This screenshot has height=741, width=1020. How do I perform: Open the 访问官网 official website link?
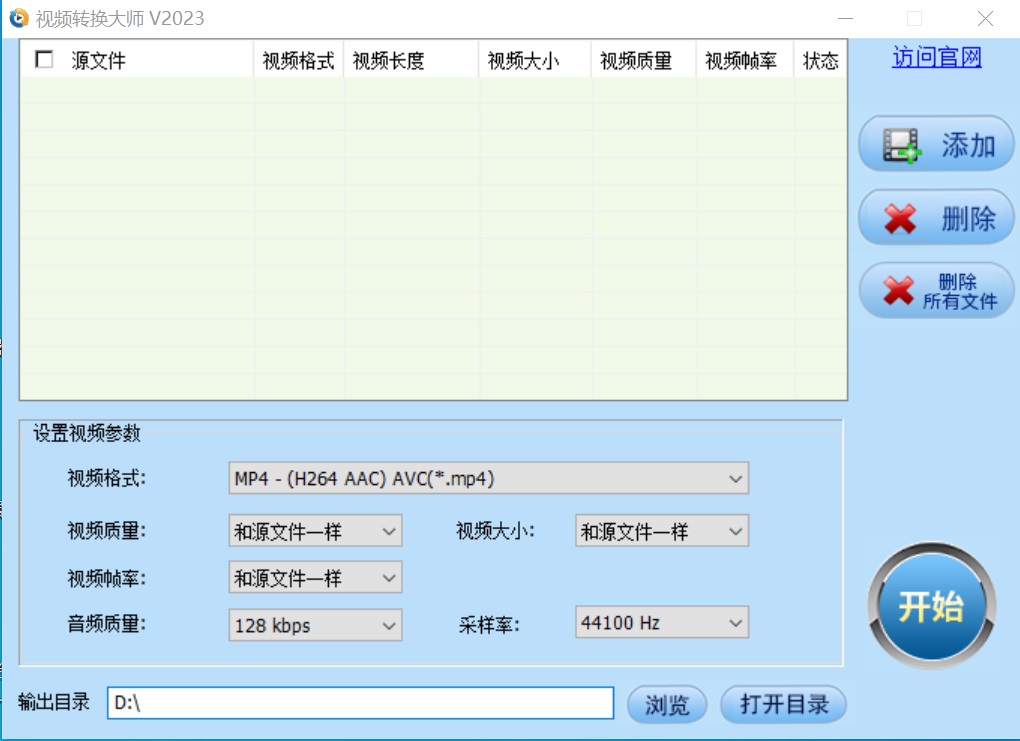(934, 58)
